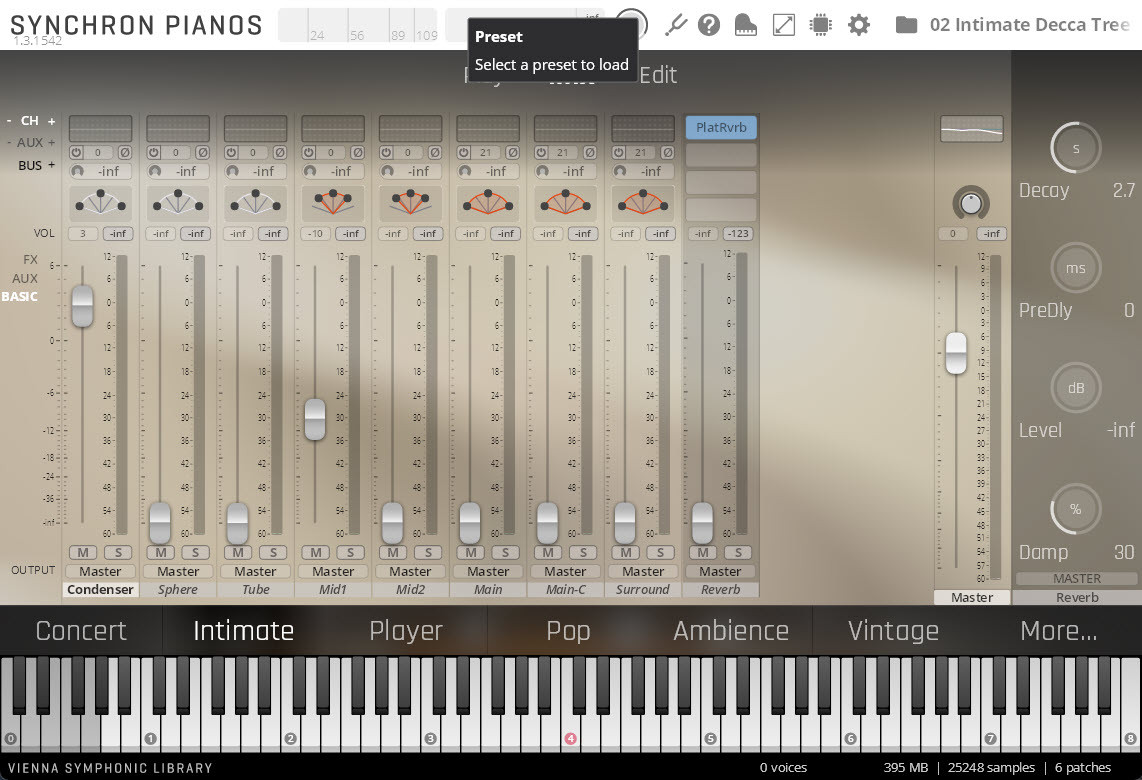The height and width of the screenshot is (780, 1142).
Task: Invert phase on Surround channel
Action: [667, 152]
